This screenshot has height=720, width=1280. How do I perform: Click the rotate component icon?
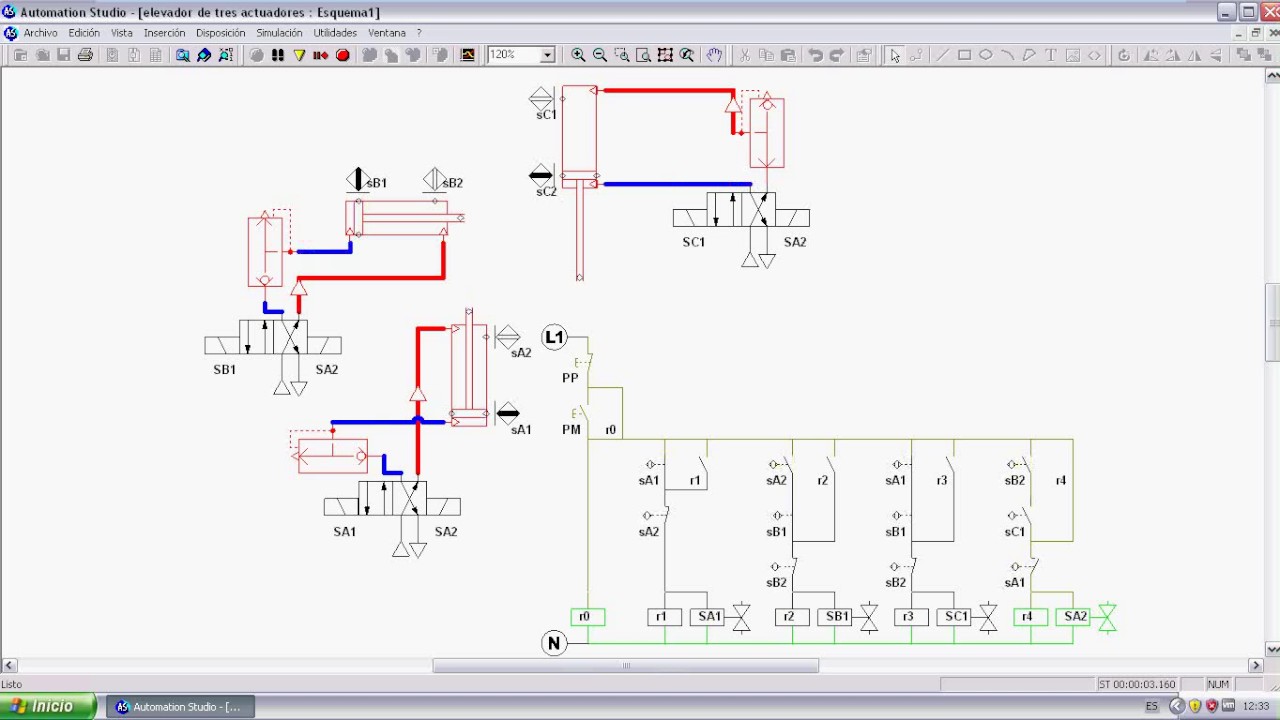point(1124,55)
